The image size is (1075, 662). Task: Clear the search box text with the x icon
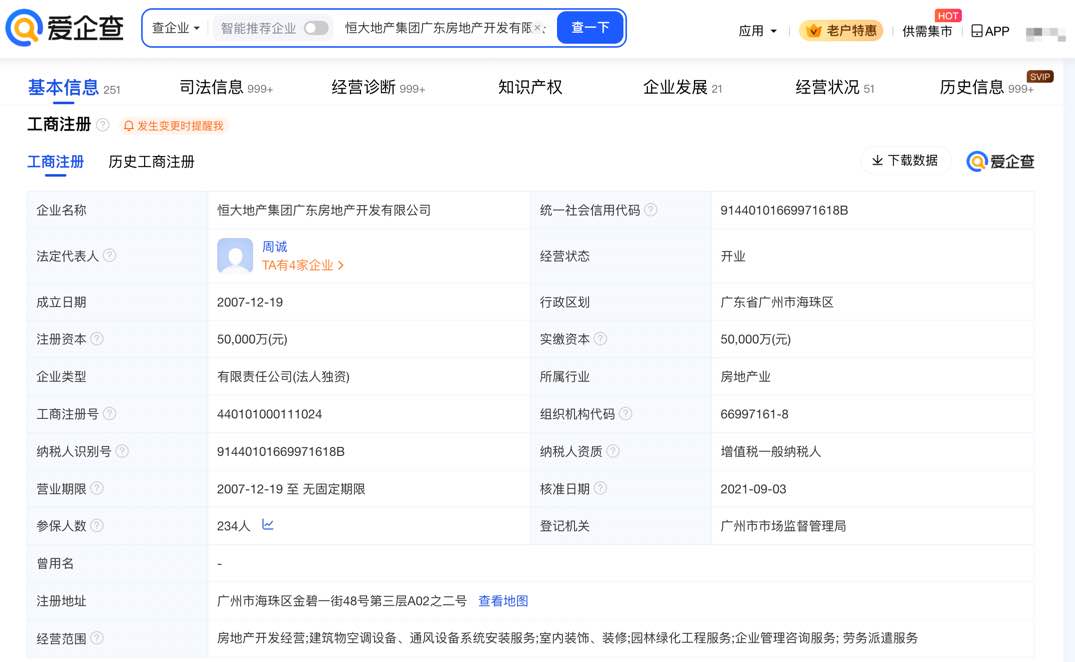(x=538, y=28)
